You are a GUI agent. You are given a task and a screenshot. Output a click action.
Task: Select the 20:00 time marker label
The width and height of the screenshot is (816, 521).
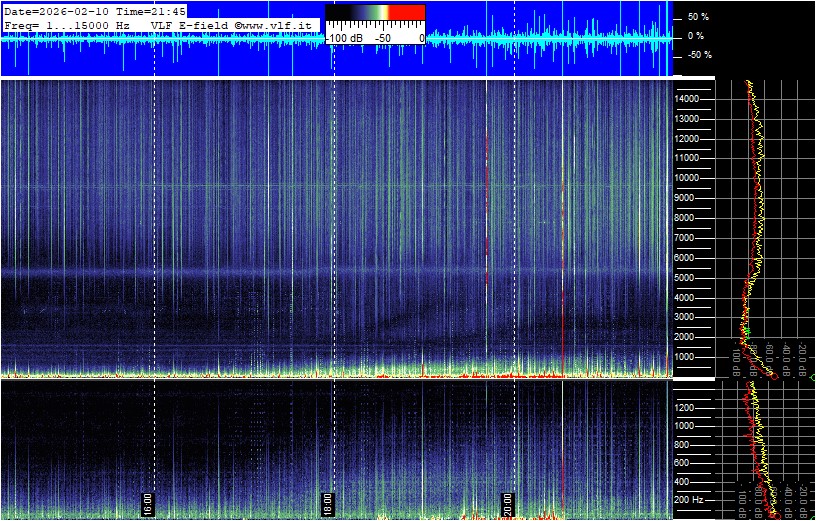point(508,502)
